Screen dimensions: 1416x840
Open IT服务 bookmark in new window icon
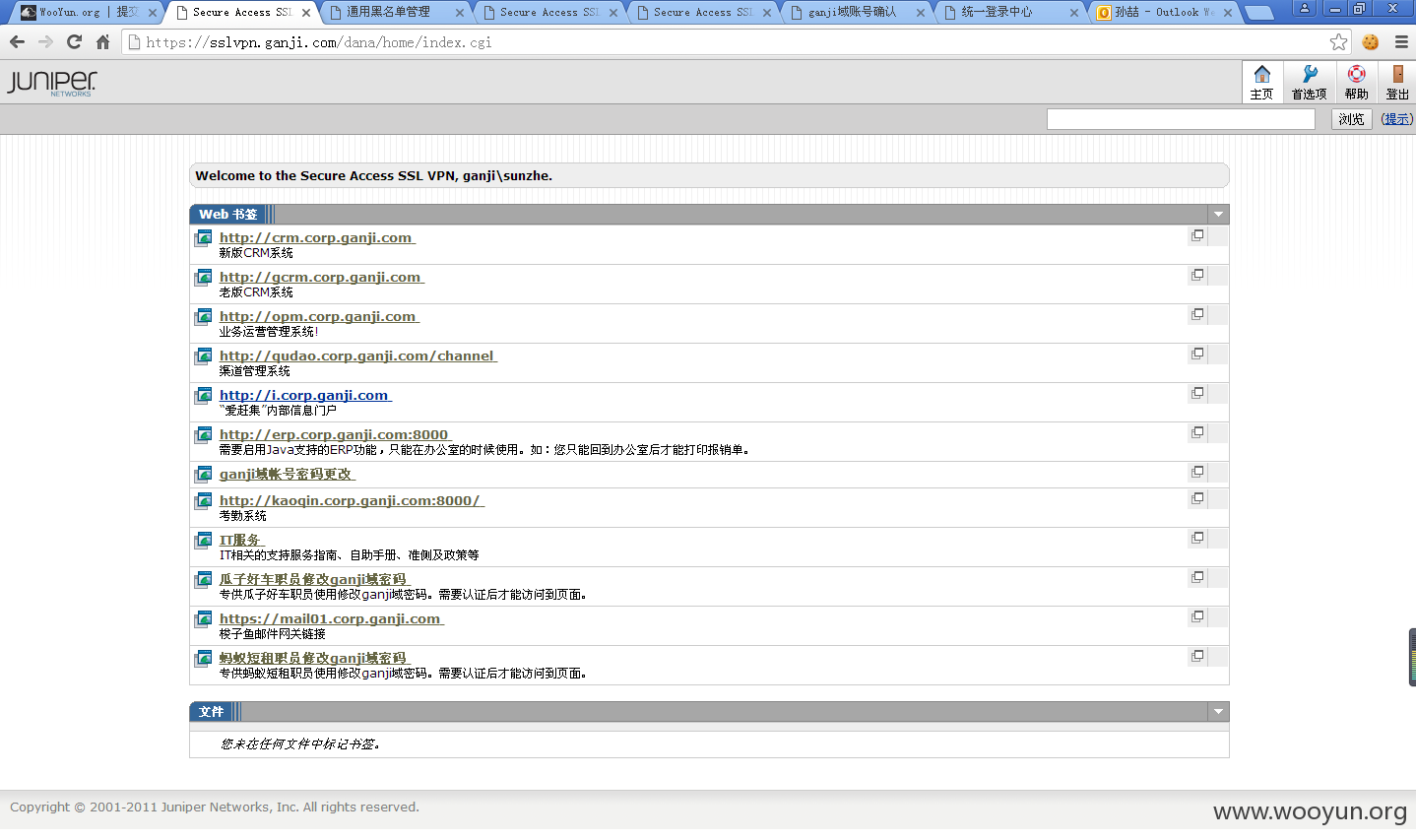pyautogui.click(x=1197, y=538)
